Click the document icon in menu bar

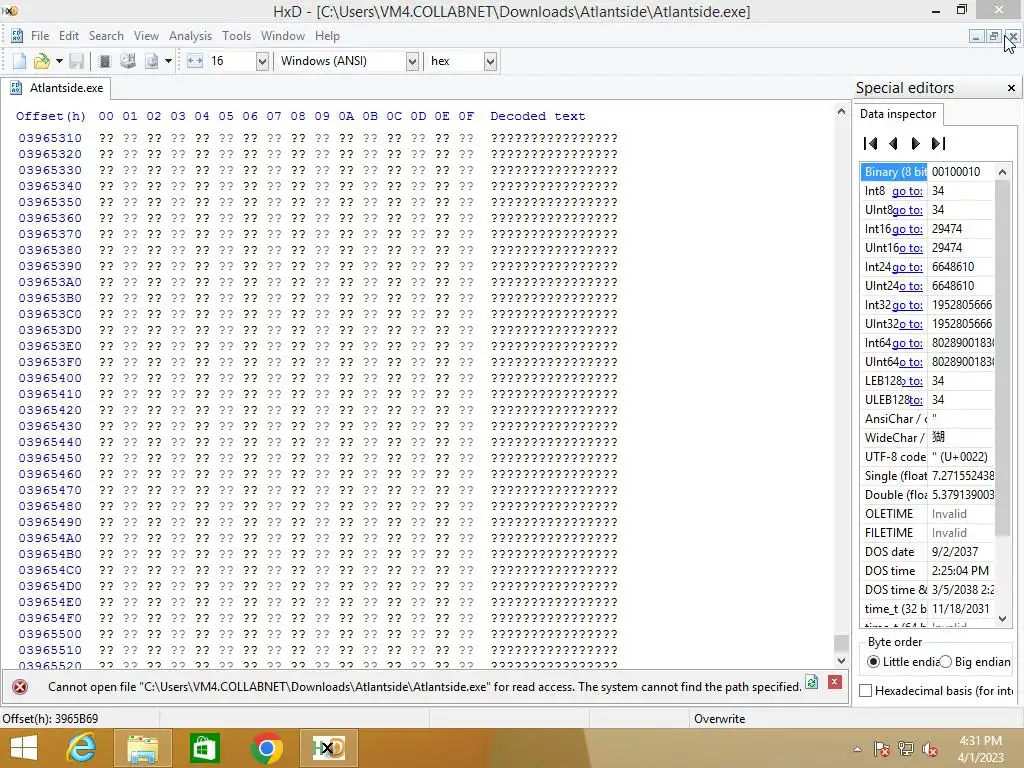[17, 36]
